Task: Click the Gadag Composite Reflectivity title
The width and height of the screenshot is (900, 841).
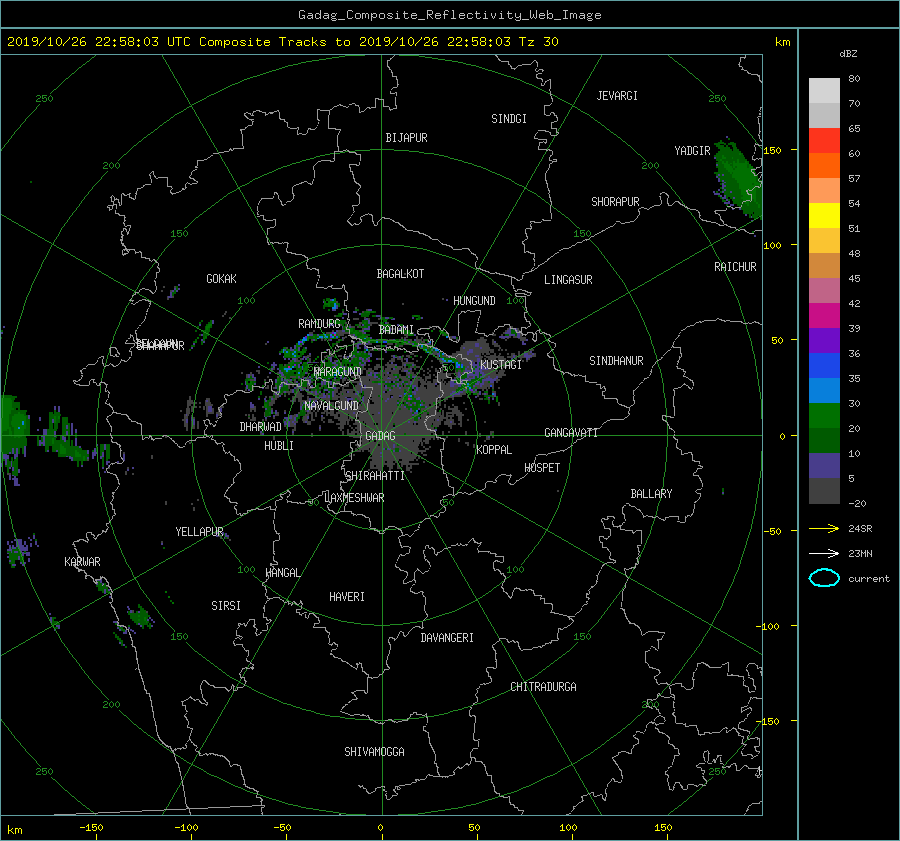Action: click(449, 14)
